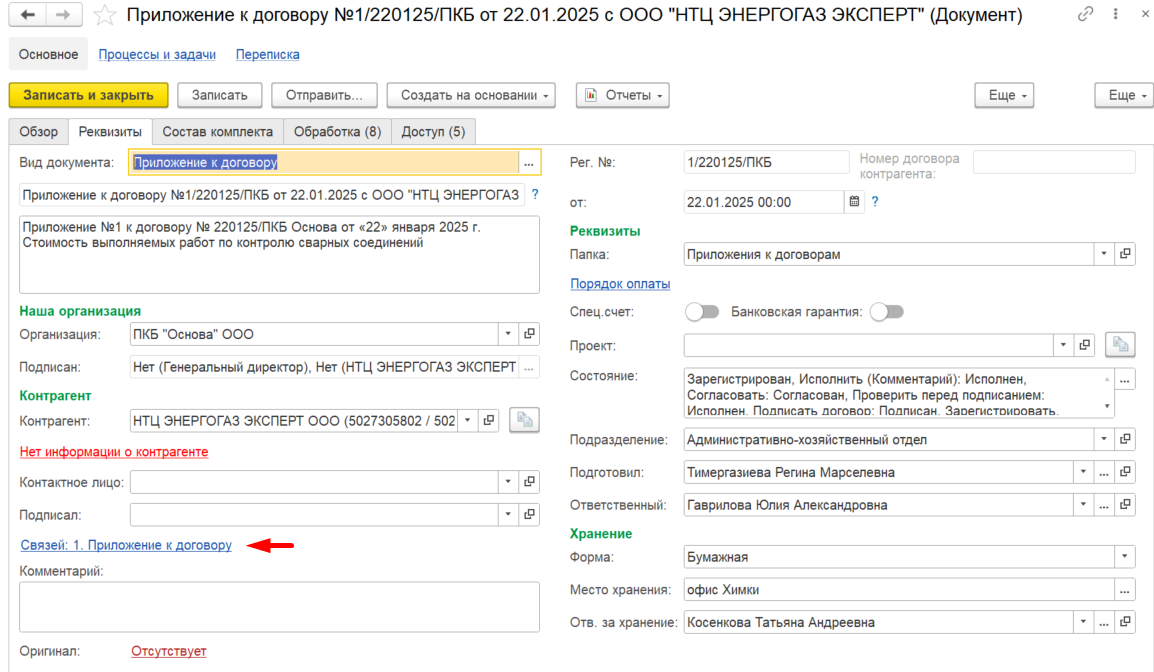Screen dimensions: 1154x672
Task: Toggle the Спец.счет switch
Action: tap(702, 312)
